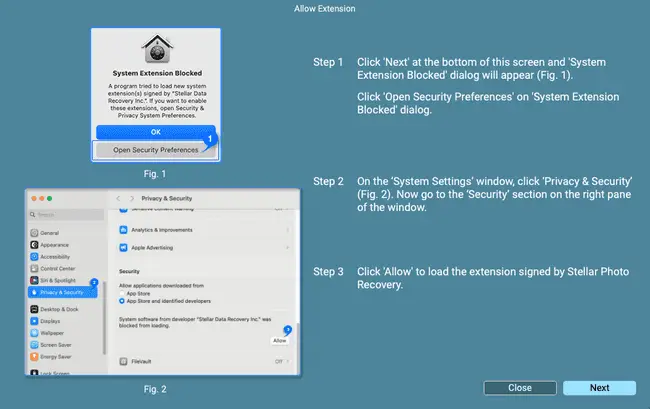Click the Appearance icon in Fig. 2 sidebar

34,245
